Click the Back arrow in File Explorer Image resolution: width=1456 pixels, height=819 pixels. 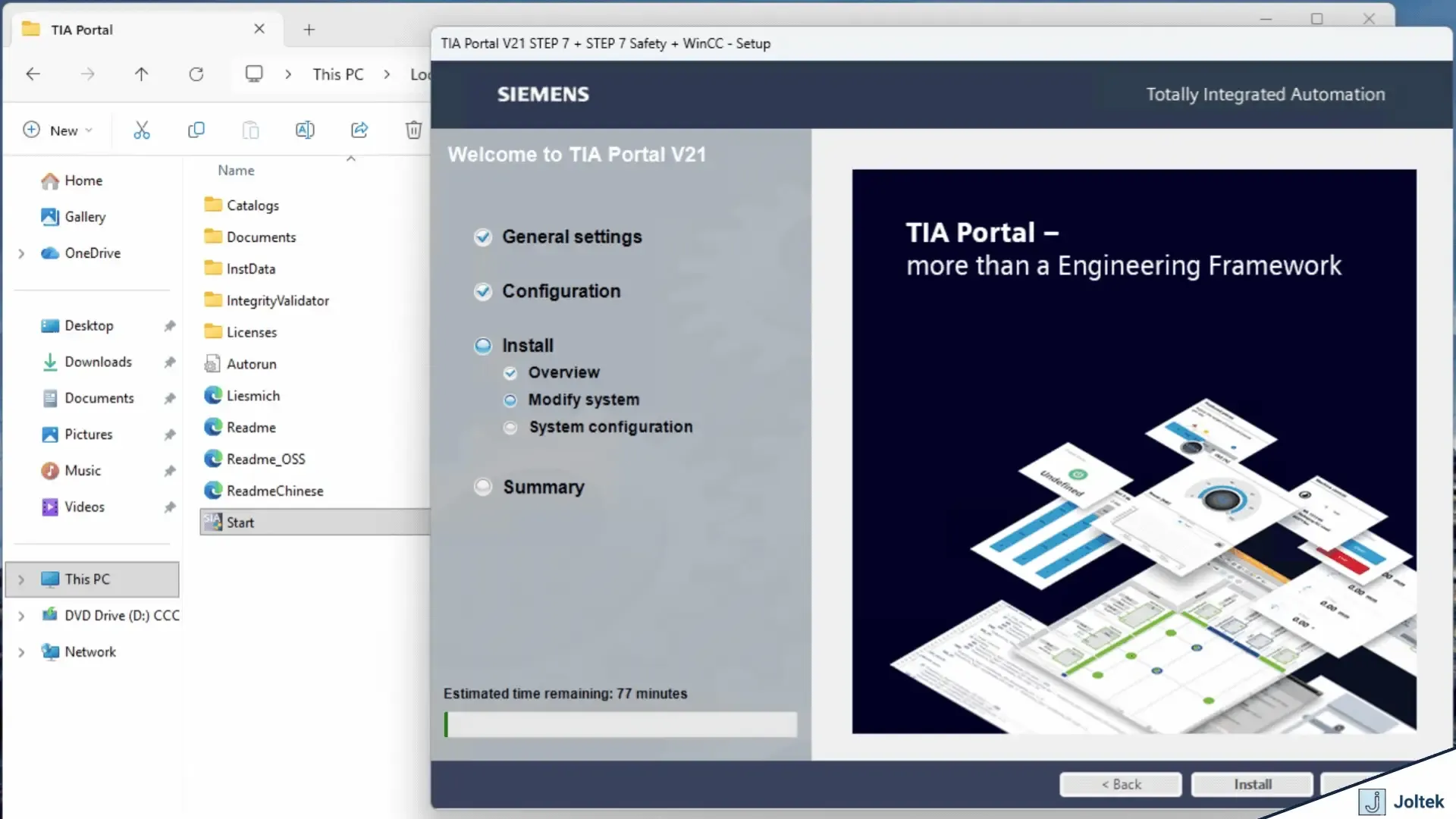pos(33,74)
